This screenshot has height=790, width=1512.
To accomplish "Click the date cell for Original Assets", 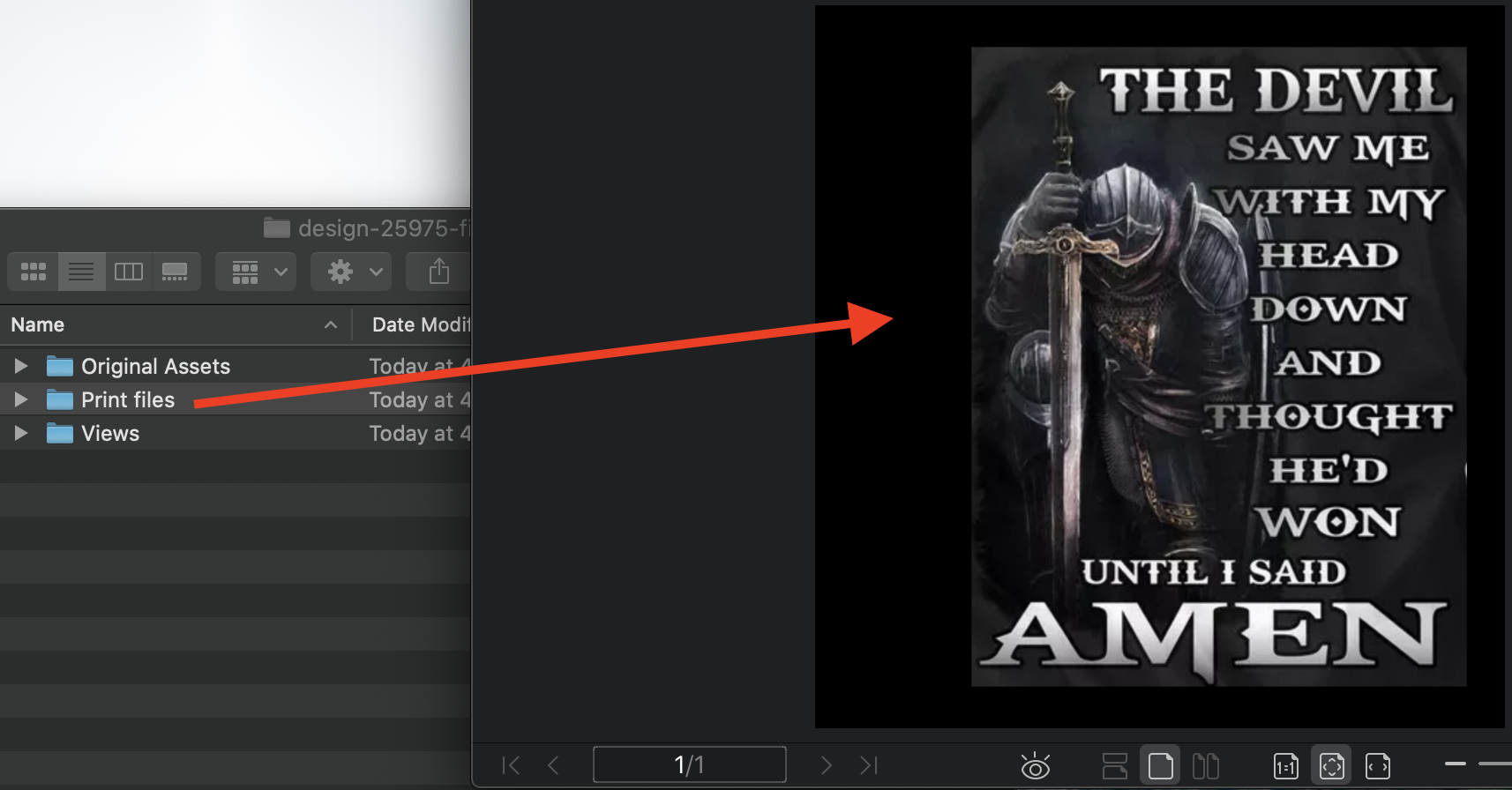I will coord(420,366).
